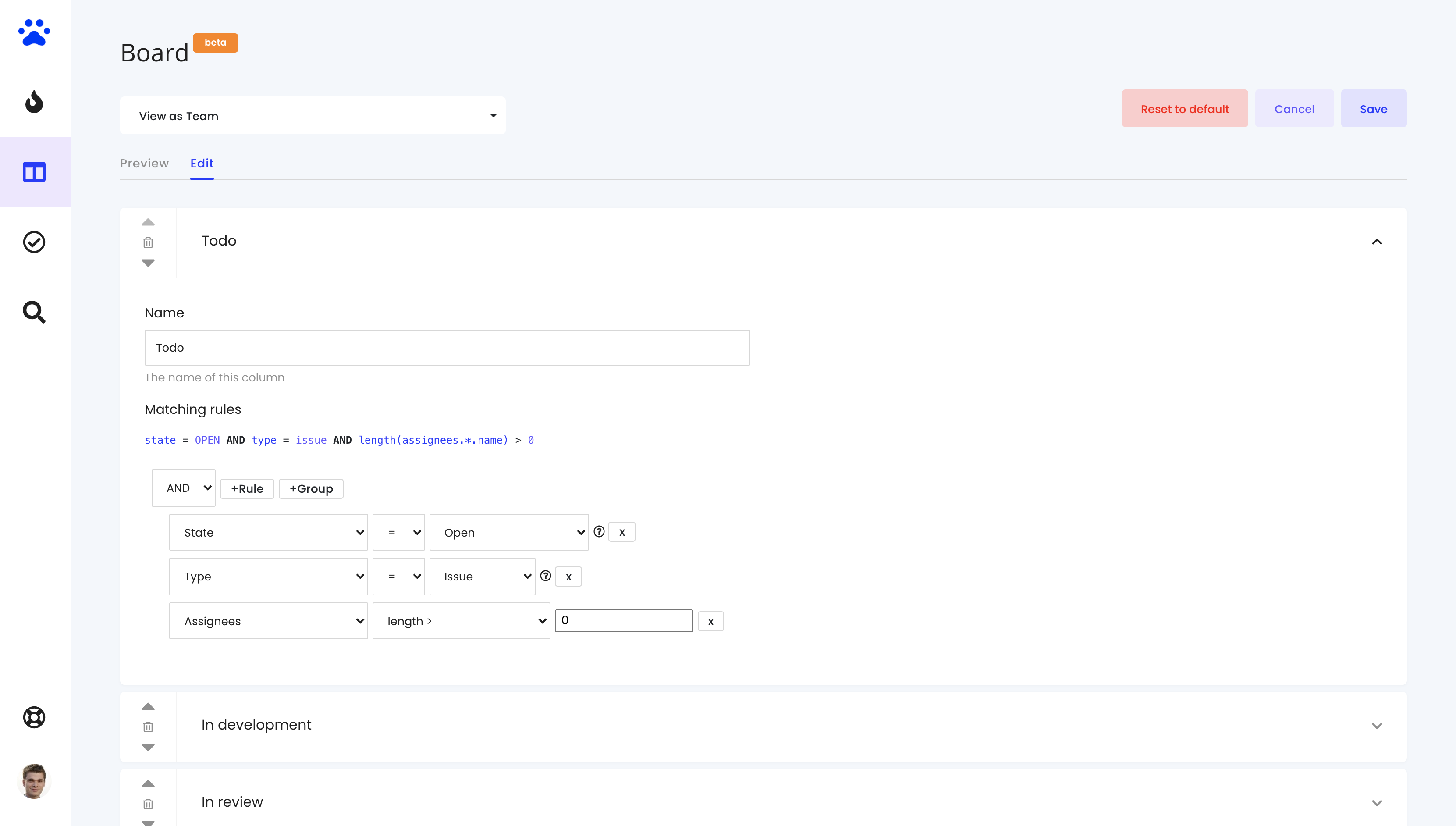Move the Todo column up
Image resolution: width=1456 pixels, height=826 pixels.
tap(148, 222)
